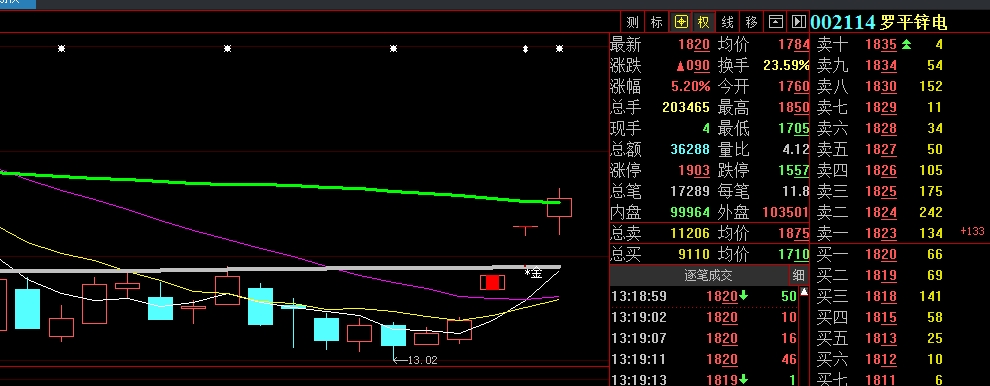
Task: Click the 量比 value 4.12
Action: [796, 150]
